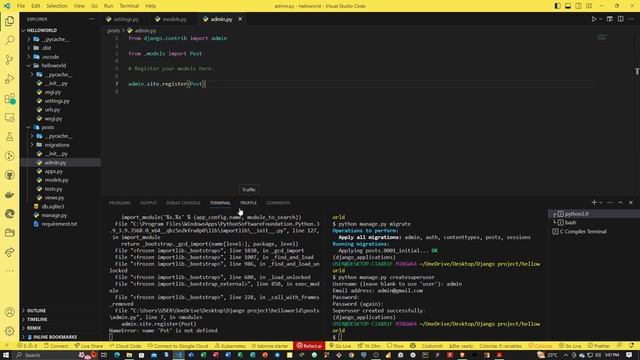This screenshot has height=360, width=640.
Task: Open views.py in file tree
Action: (x=54, y=198)
